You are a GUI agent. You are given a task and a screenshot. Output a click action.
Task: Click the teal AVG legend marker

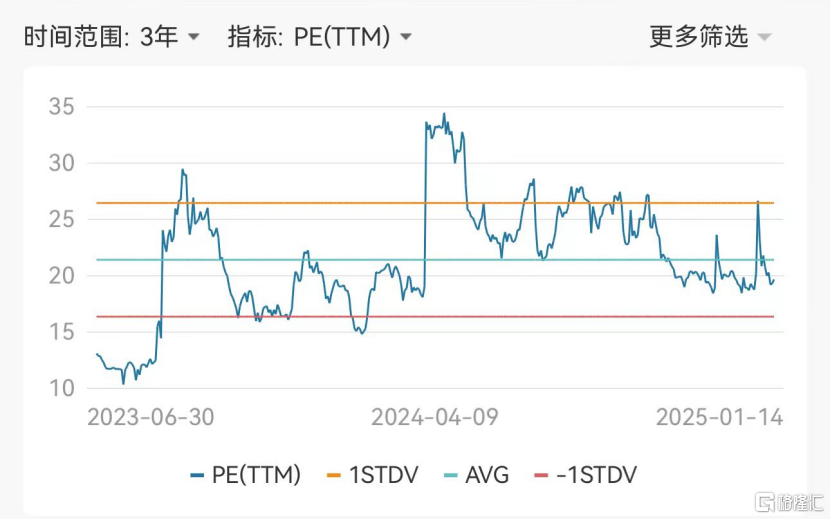pyautogui.click(x=450, y=475)
